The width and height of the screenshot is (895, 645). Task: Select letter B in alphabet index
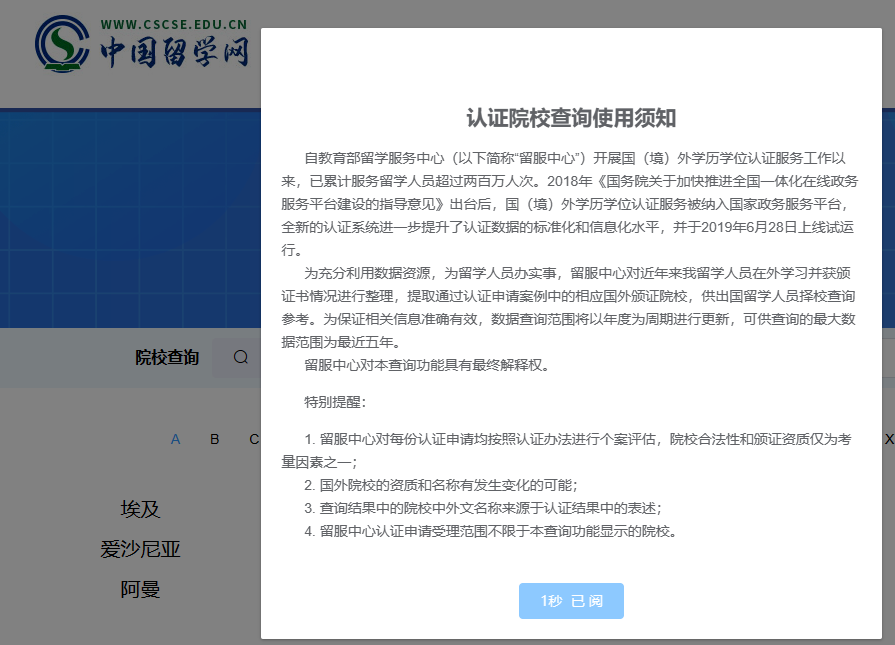pos(215,439)
